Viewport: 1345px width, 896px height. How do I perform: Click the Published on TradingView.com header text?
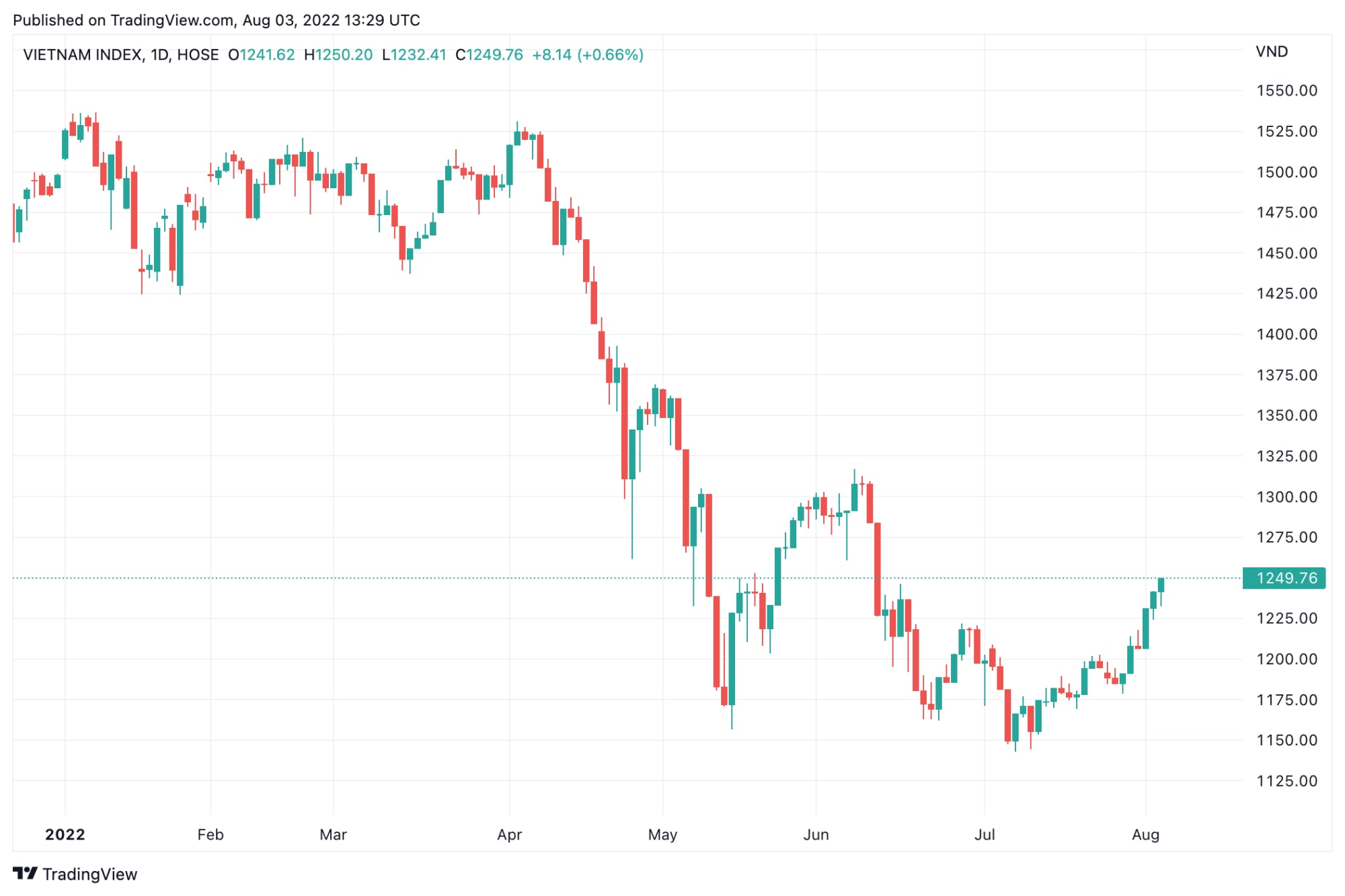point(217,20)
